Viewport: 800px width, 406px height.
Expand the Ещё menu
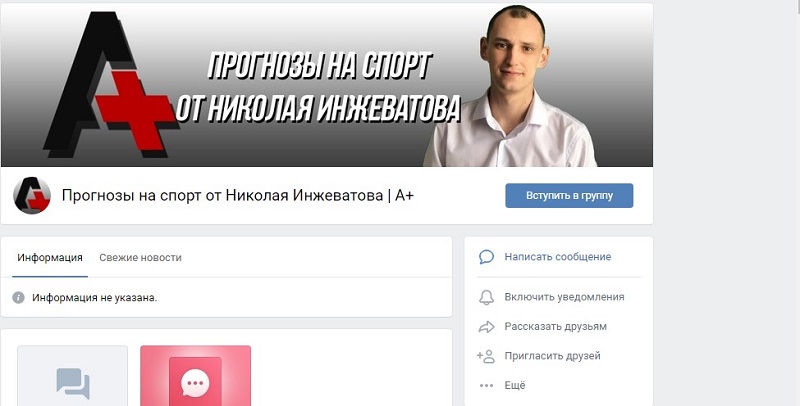[x=515, y=386]
